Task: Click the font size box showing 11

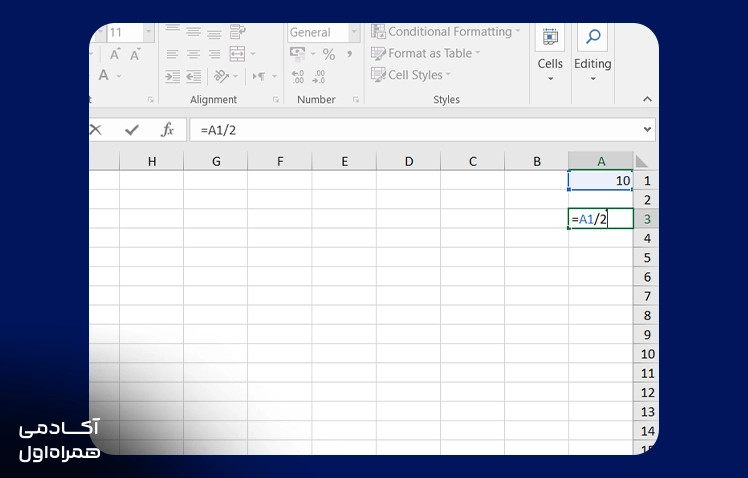Action: tap(125, 32)
